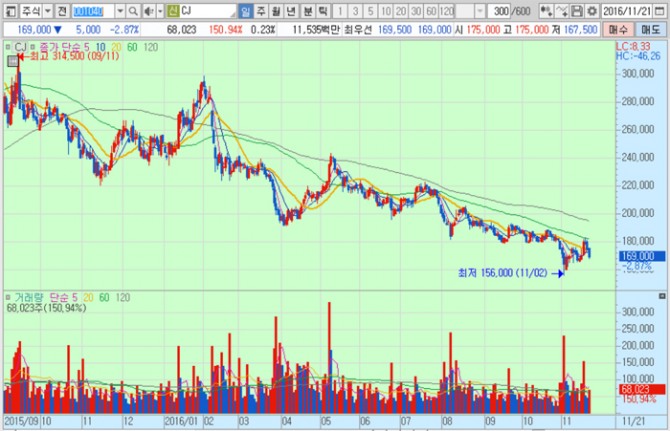This screenshot has width=670, height=431.
Task: Click the 20-period moving average color label
Action: (x=116, y=47)
